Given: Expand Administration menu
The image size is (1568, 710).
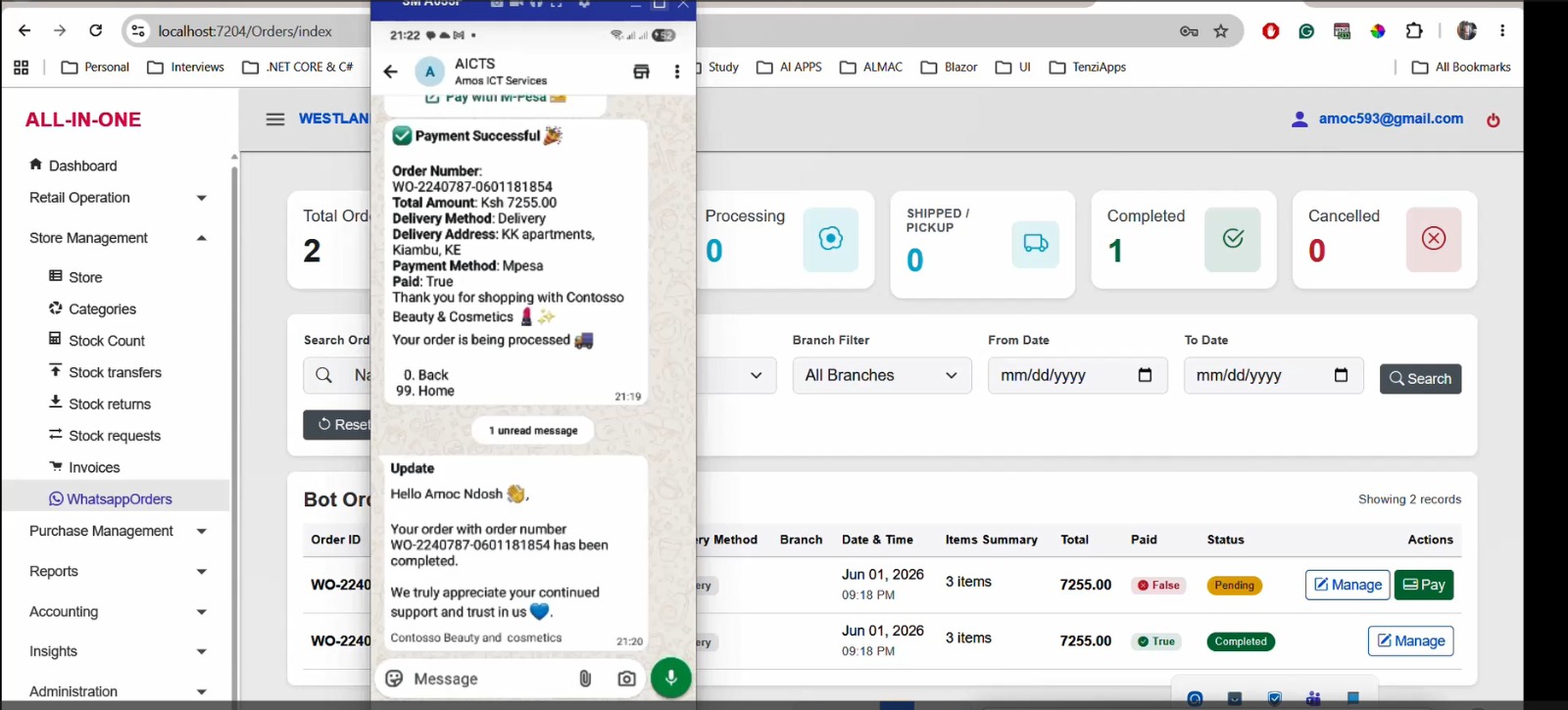Looking at the screenshot, I should [118, 691].
